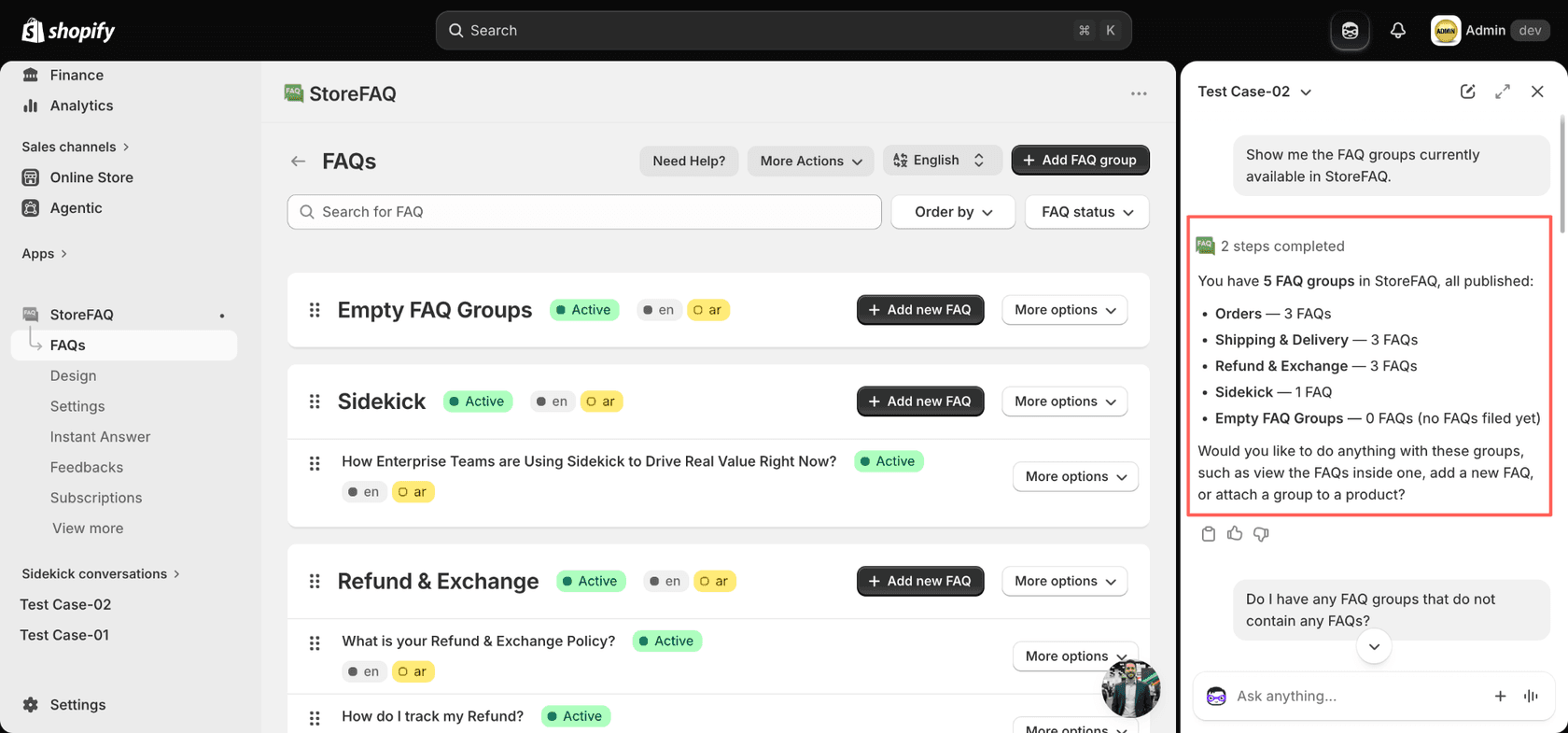Grab the drag handle for Sidekick group

coord(315,402)
